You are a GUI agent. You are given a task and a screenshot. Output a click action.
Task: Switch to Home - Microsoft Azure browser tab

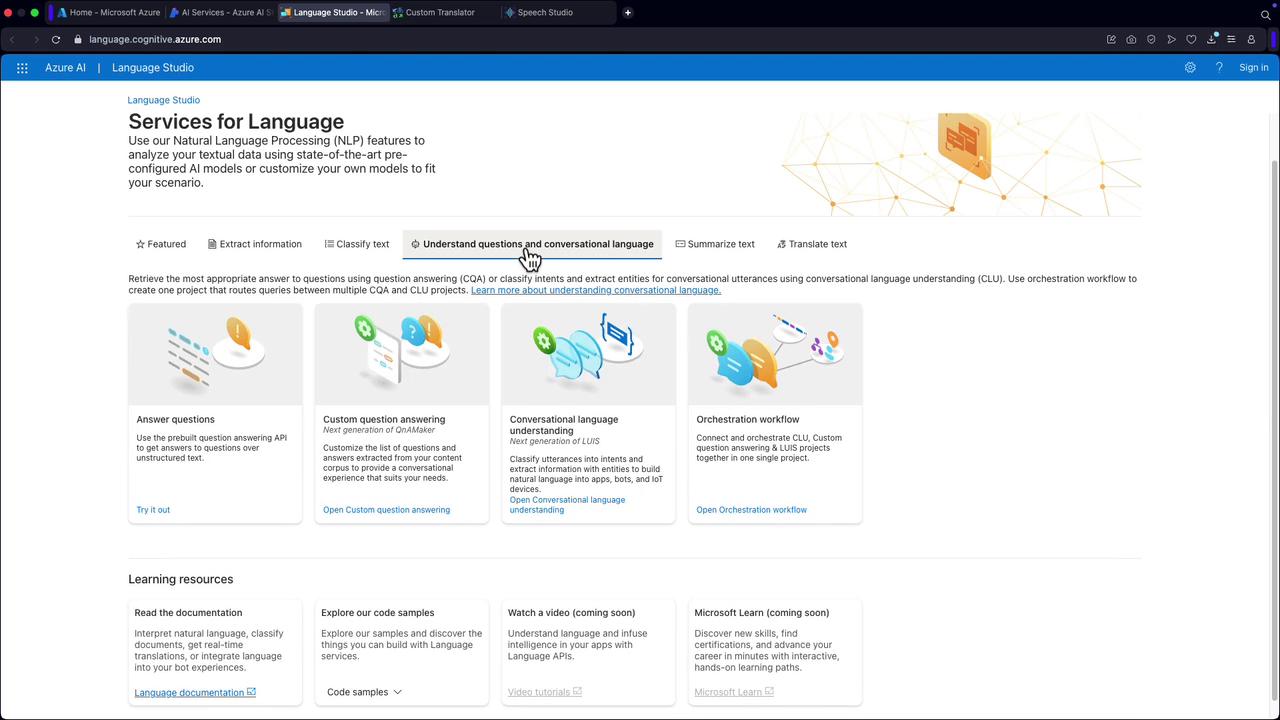coord(109,13)
